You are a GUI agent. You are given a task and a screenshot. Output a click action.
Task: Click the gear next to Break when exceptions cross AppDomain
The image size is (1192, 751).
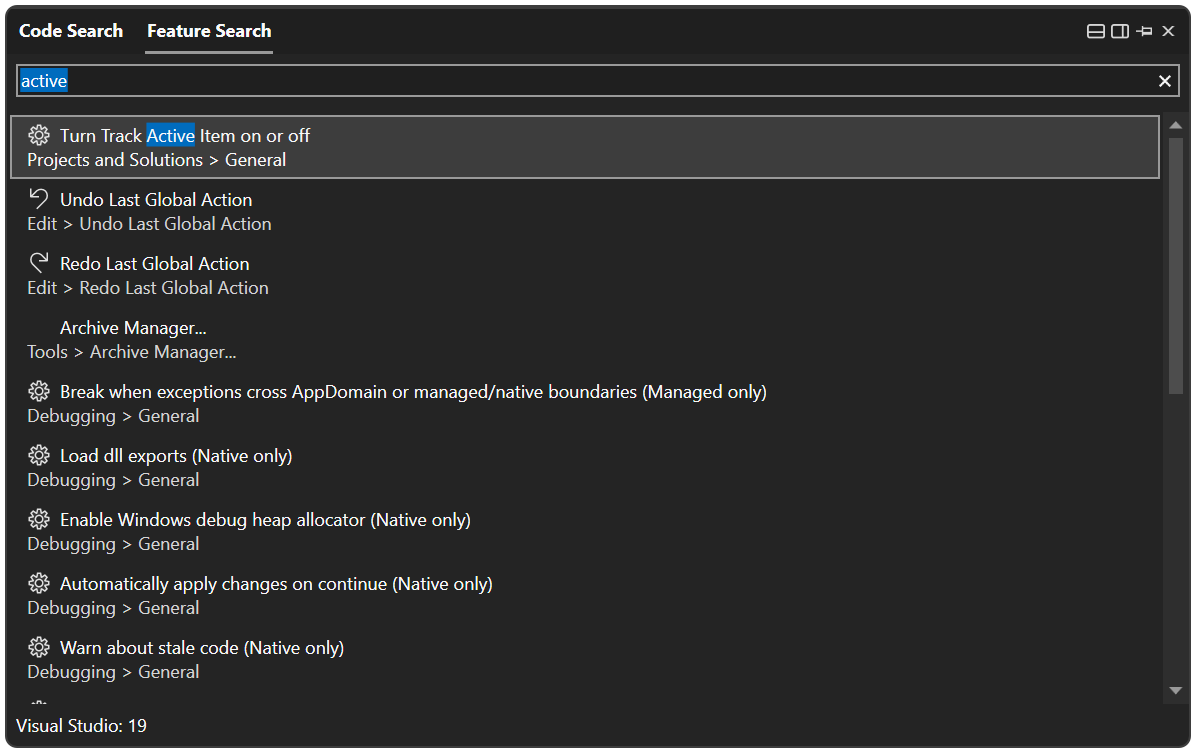click(x=39, y=391)
